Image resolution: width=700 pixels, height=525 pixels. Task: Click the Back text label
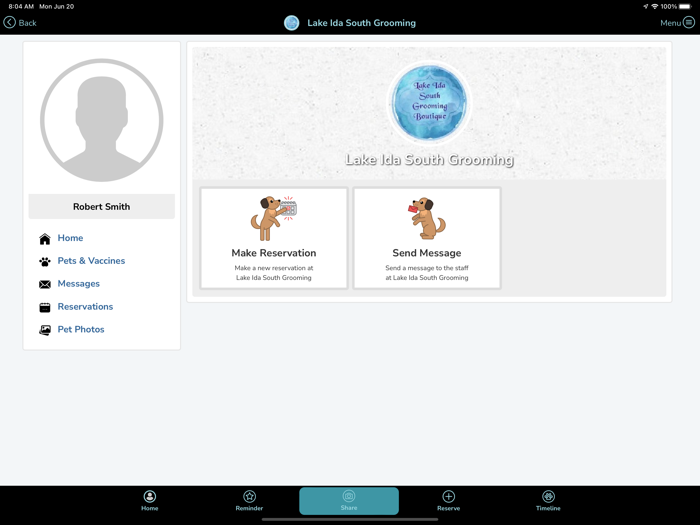27,23
